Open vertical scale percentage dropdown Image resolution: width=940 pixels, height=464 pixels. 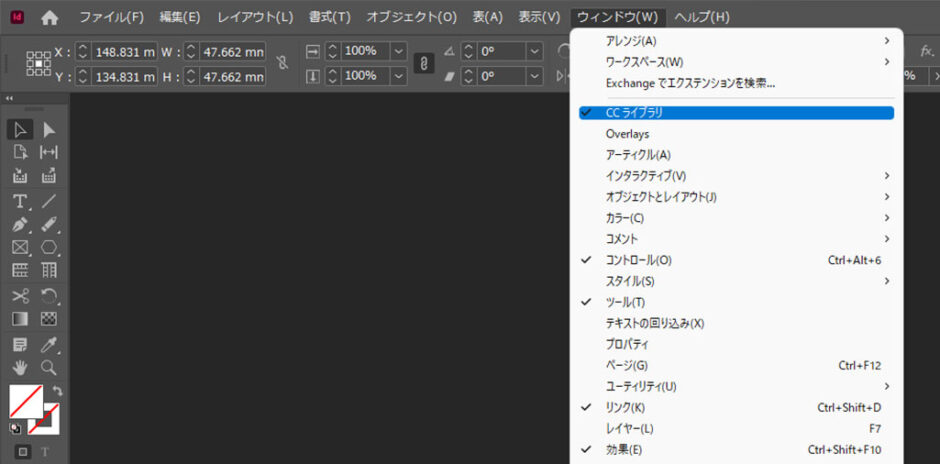[399, 76]
